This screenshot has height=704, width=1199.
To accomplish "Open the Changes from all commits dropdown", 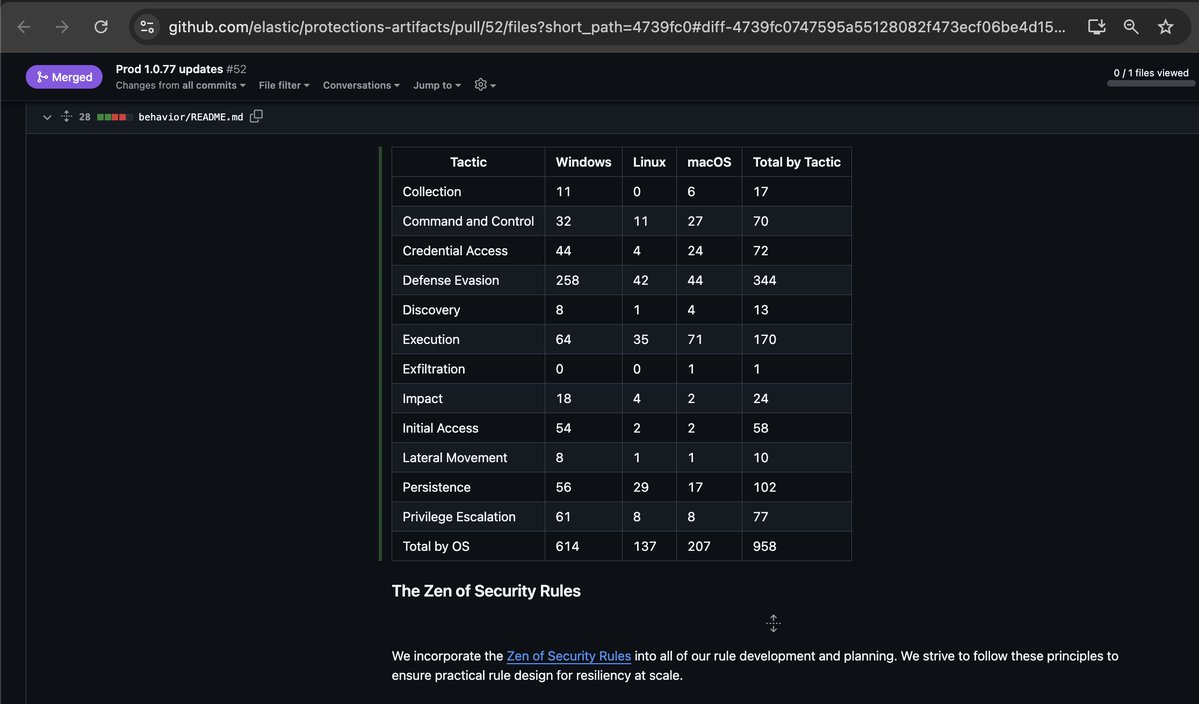I will [180, 85].
